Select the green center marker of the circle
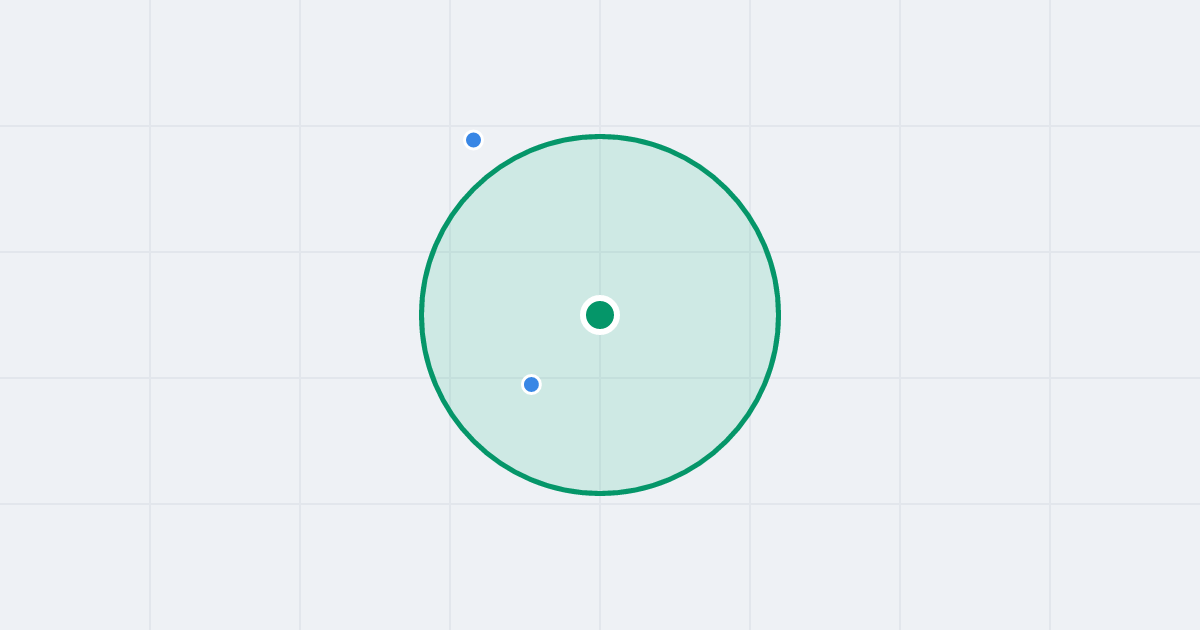1200x630 pixels. (x=600, y=315)
